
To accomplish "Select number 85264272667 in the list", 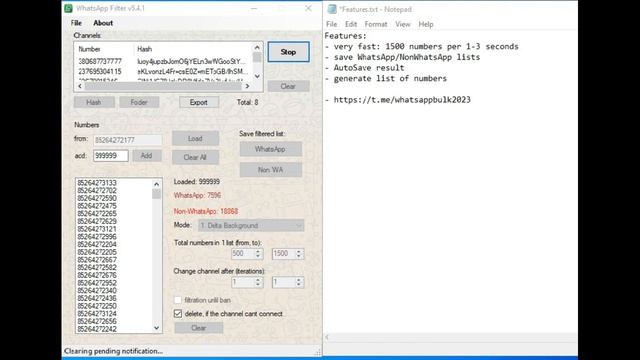I will [97, 260].
